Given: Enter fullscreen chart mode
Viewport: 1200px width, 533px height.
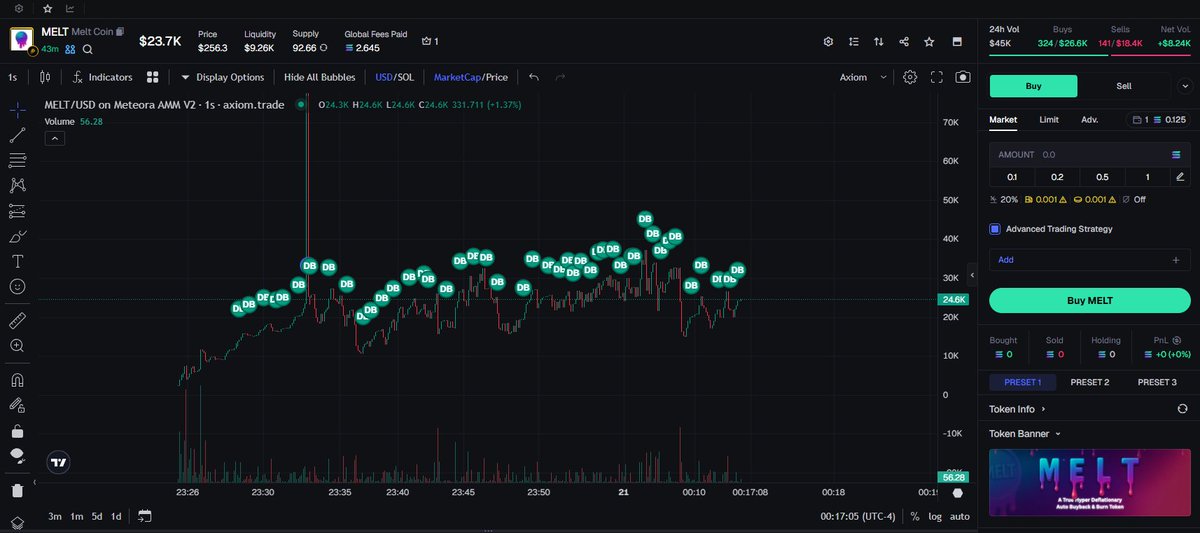Looking at the screenshot, I should pyautogui.click(x=937, y=77).
